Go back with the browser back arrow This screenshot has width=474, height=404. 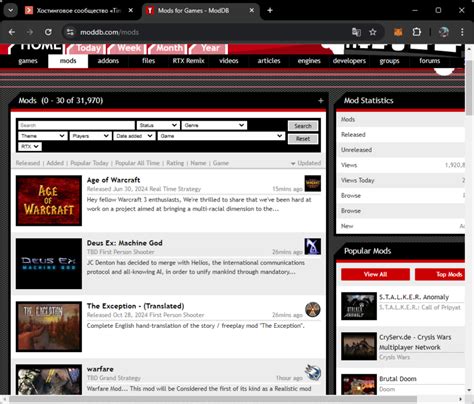(12, 32)
